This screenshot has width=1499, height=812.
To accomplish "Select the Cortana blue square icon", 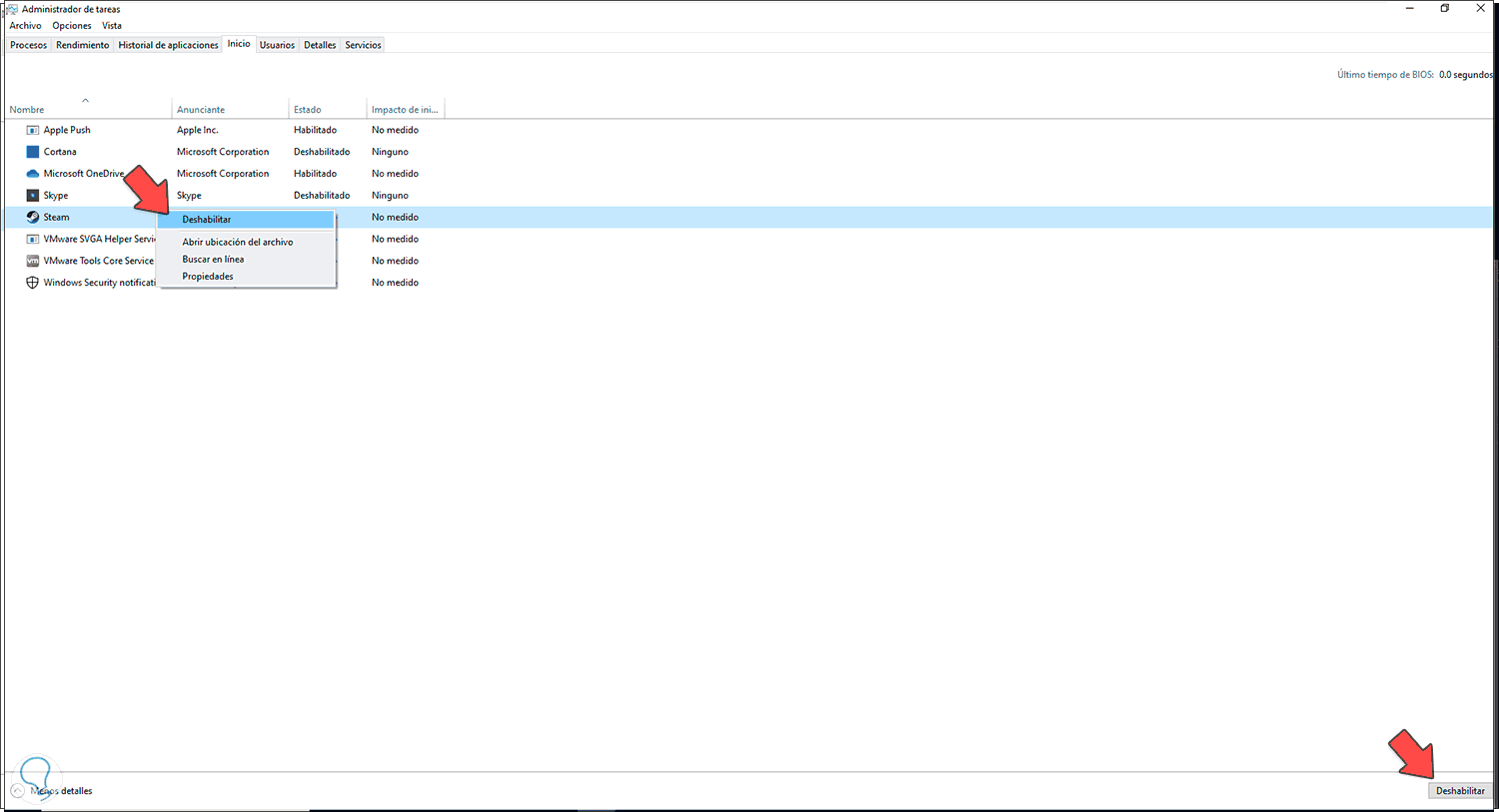I will point(33,152).
